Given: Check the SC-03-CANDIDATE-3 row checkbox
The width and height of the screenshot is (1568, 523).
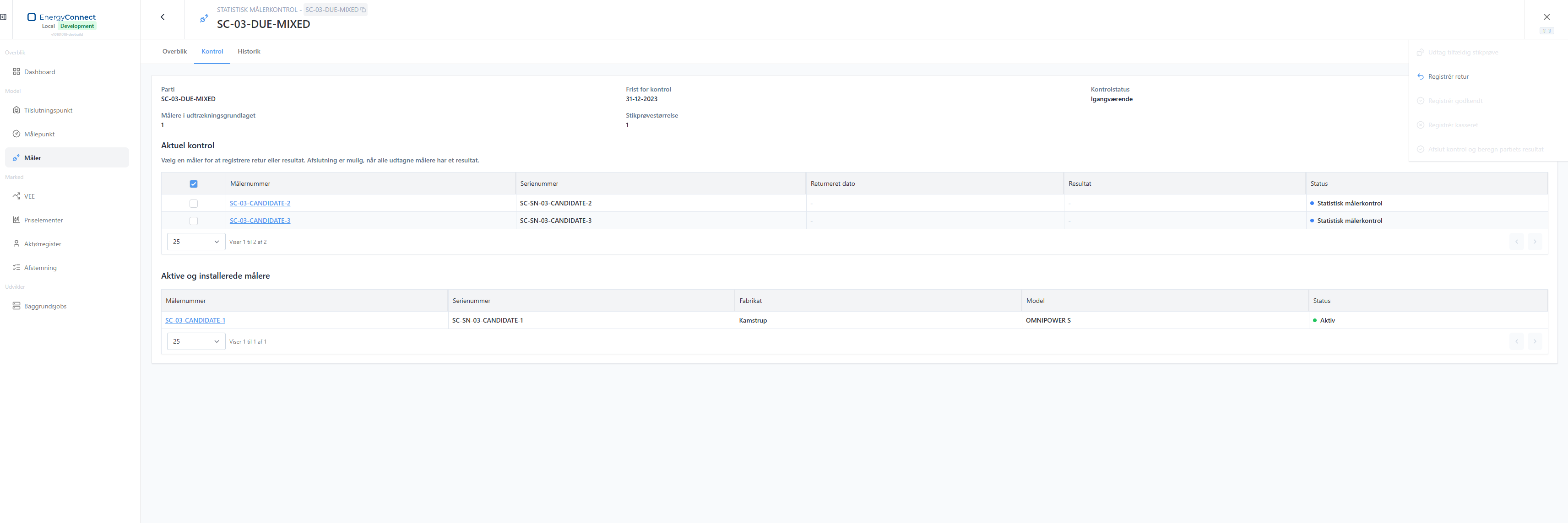Looking at the screenshot, I should 194,221.
